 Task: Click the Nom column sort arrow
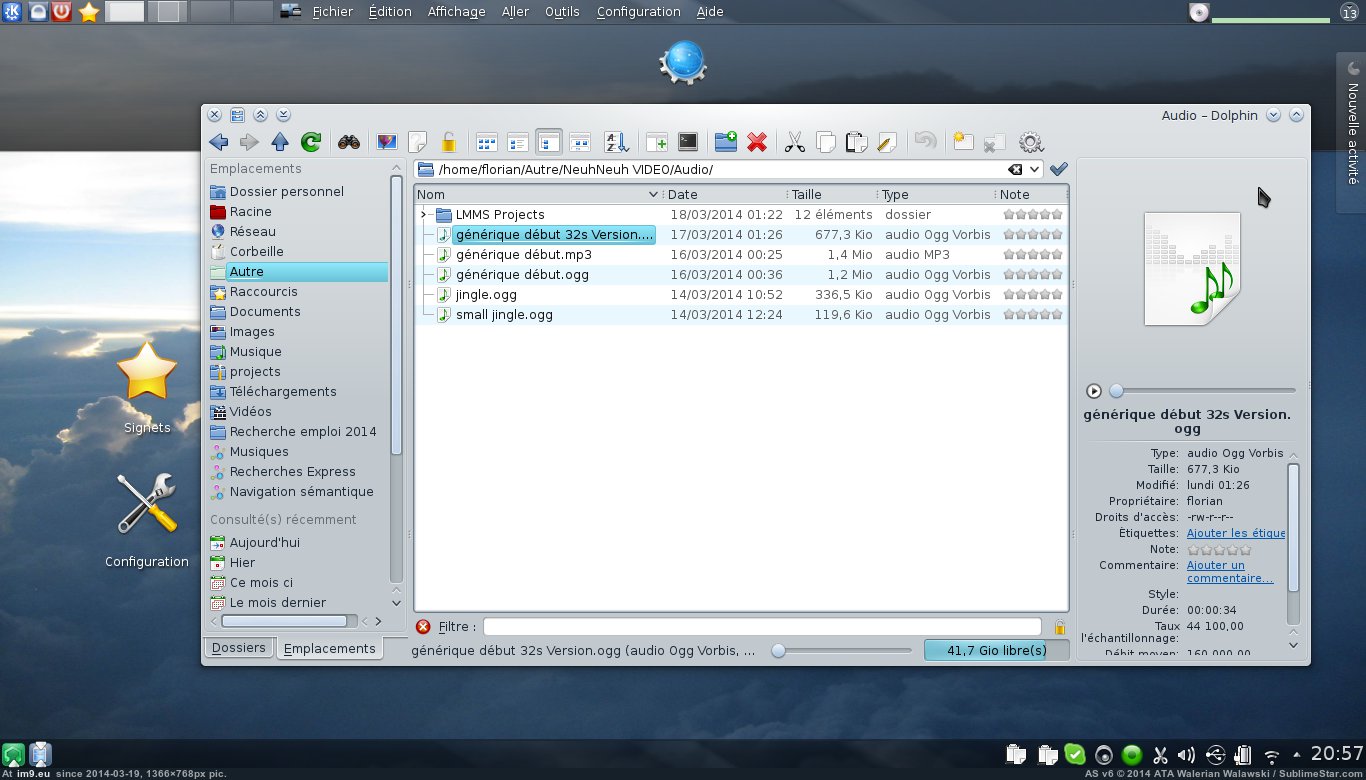click(653, 195)
